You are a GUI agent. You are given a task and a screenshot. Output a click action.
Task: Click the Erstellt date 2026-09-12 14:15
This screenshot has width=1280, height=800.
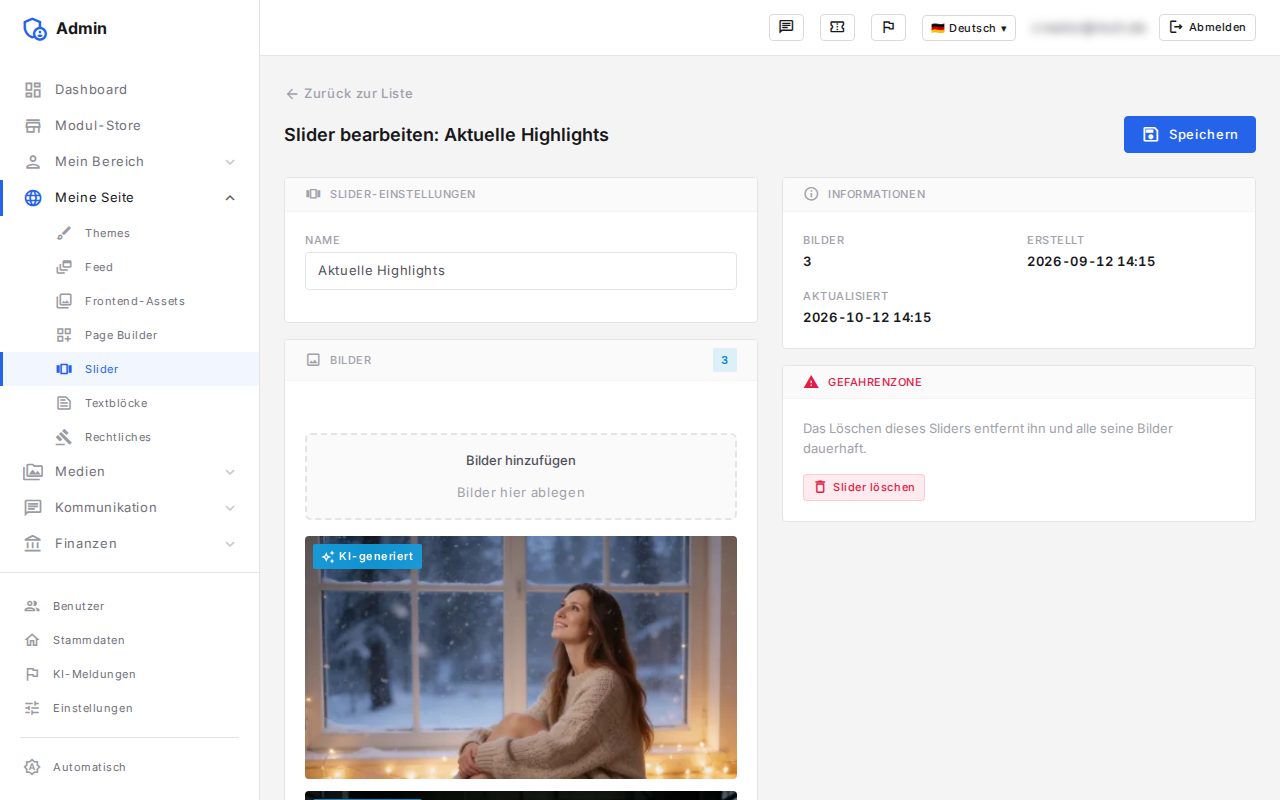1091,262
